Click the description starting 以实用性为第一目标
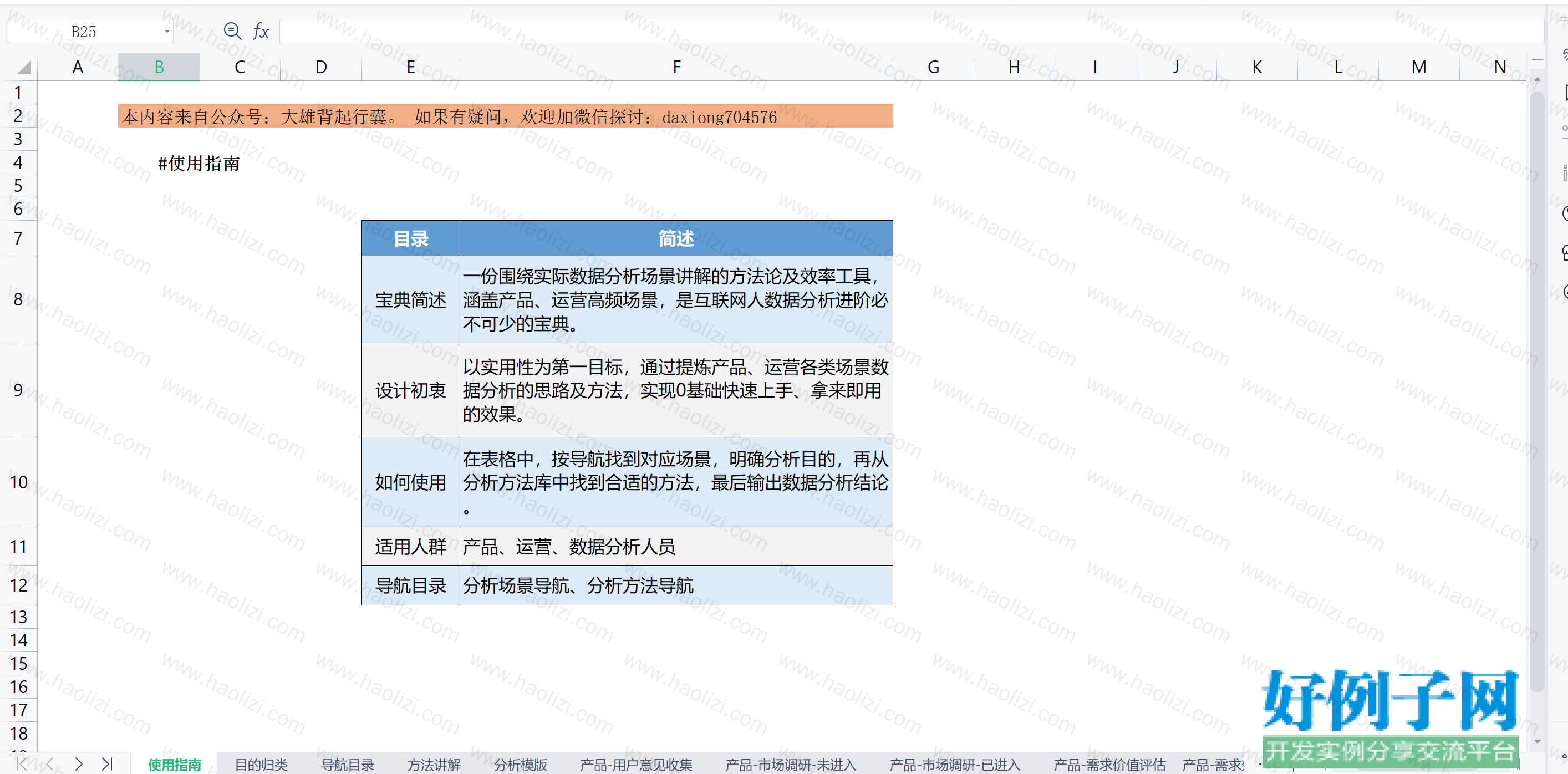The image size is (1568, 774). click(676, 390)
